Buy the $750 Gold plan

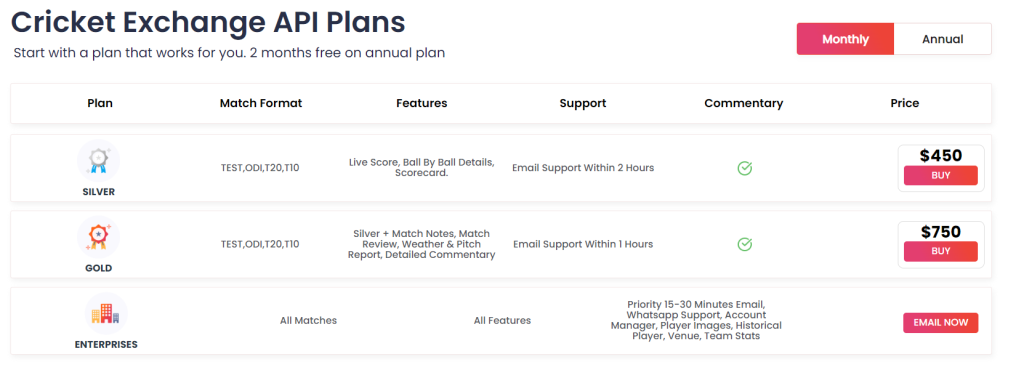[940, 251]
